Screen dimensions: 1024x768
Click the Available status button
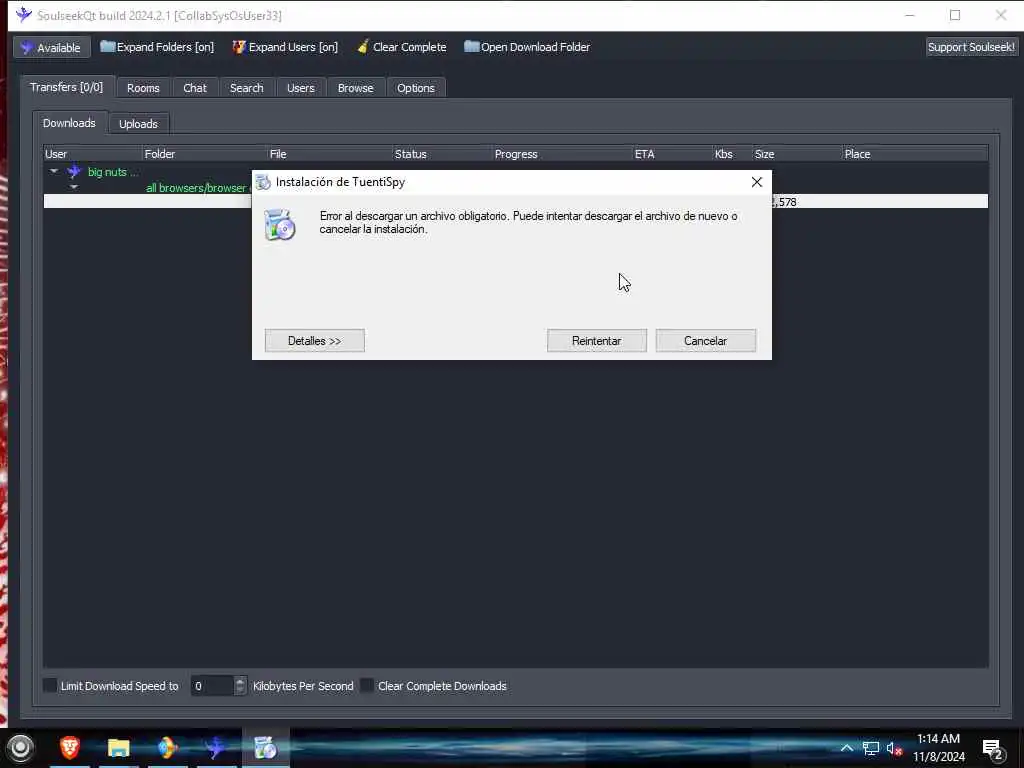coord(51,48)
